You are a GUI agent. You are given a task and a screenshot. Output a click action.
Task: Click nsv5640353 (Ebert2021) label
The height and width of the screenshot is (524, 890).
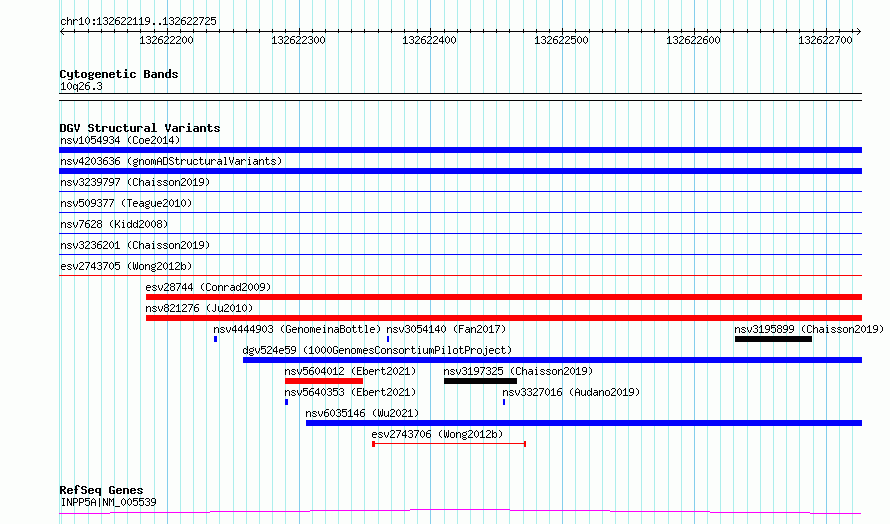pyautogui.click(x=350, y=392)
